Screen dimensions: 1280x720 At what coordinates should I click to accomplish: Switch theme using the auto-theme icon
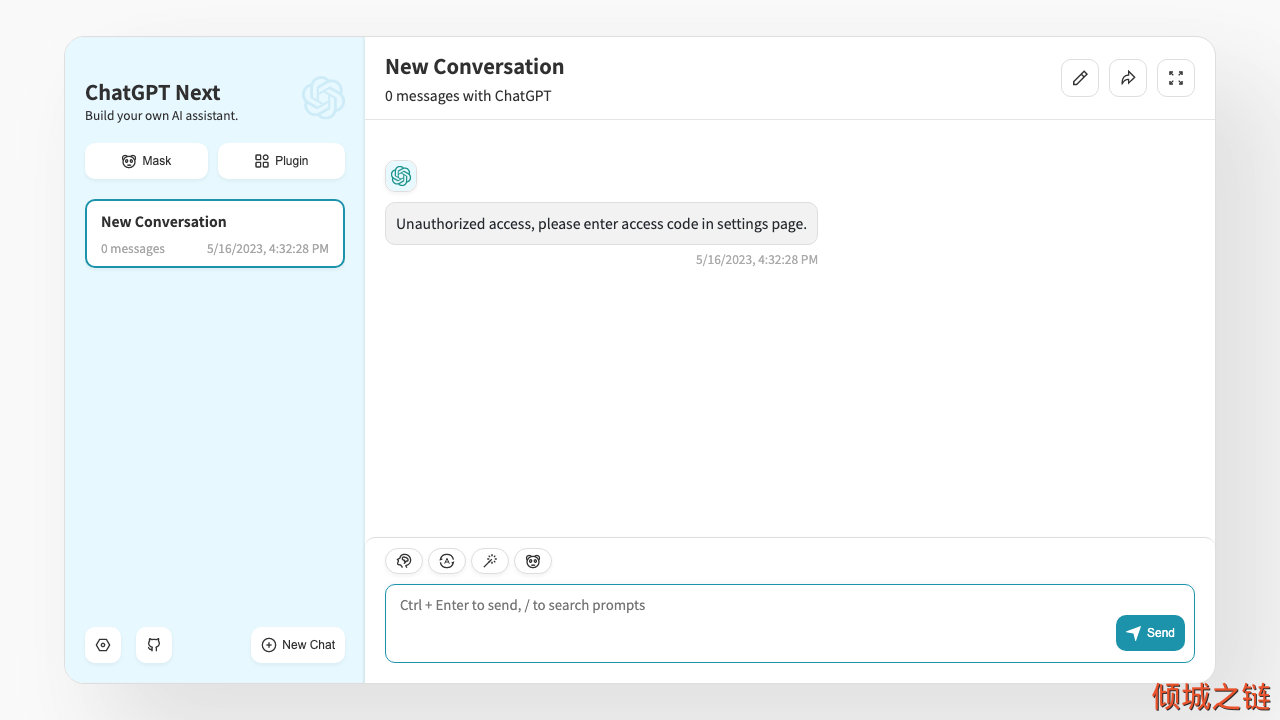click(x=447, y=561)
